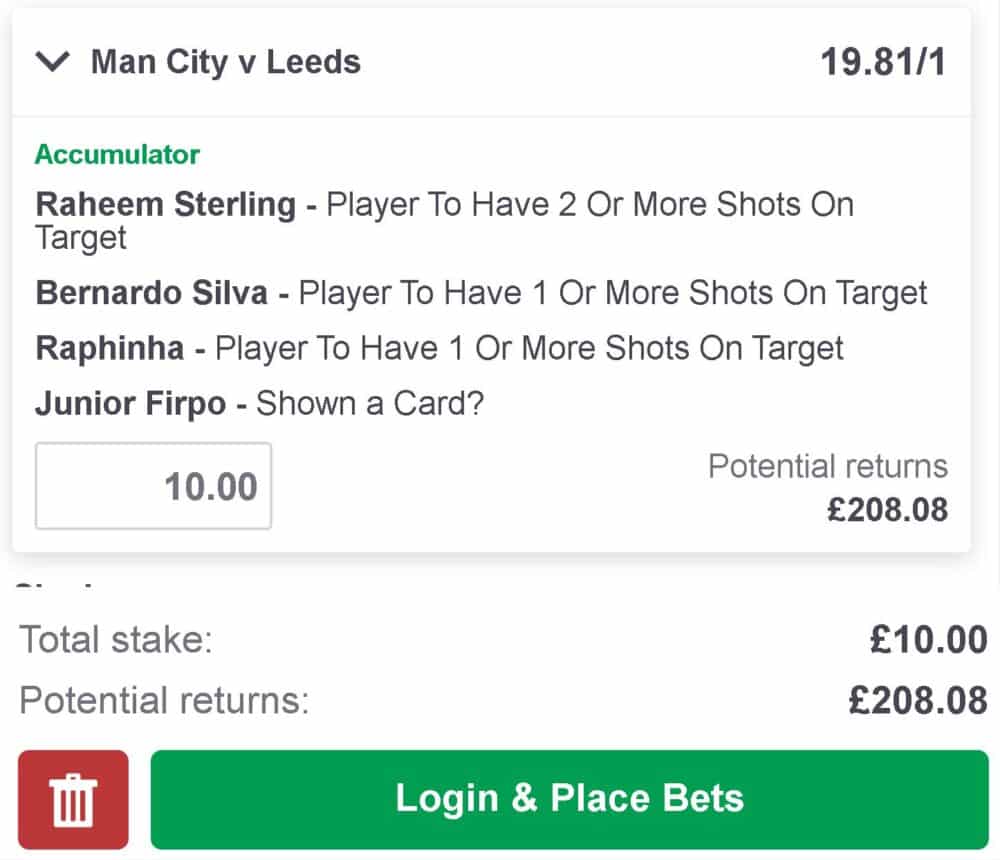Viewport: 1000px width, 860px height.
Task: Click the 19.81/1 odds value
Action: pyautogui.click(x=883, y=62)
